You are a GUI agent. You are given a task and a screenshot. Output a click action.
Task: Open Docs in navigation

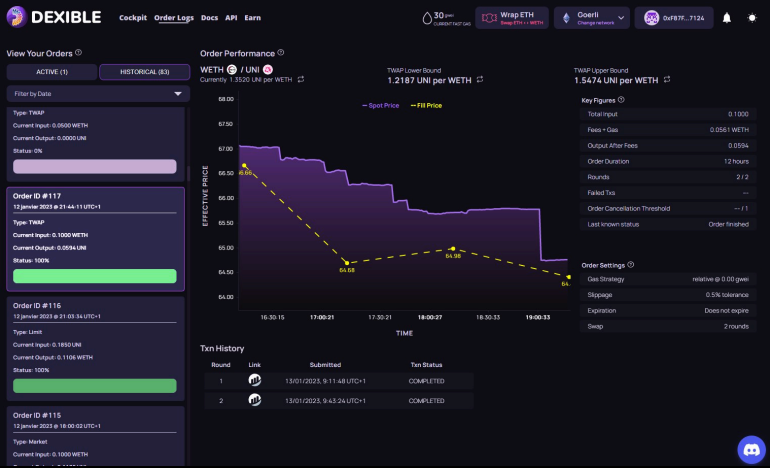coord(209,18)
